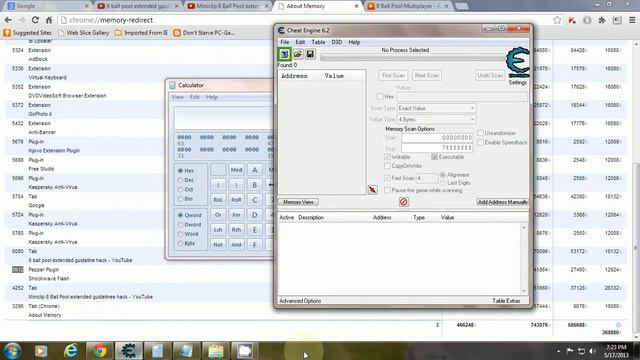Open Internet Explorer from taskbar
This screenshot has height=360, width=640.
[x=71, y=351]
